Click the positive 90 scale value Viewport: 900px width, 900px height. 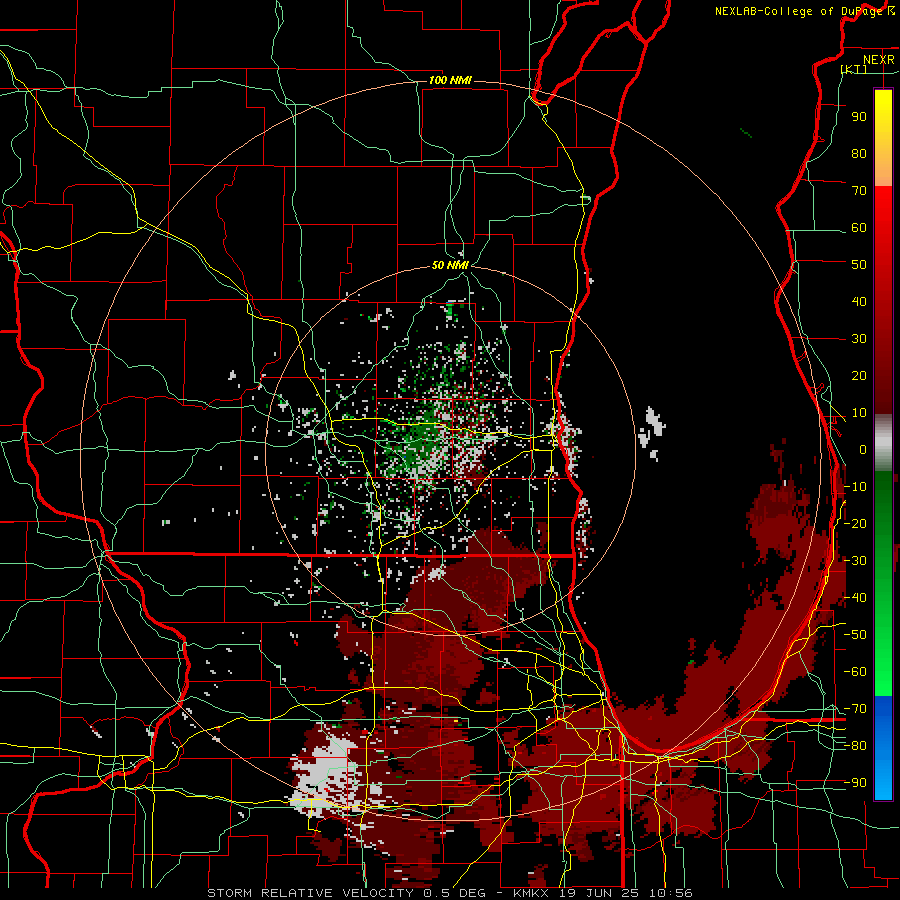[859, 117]
